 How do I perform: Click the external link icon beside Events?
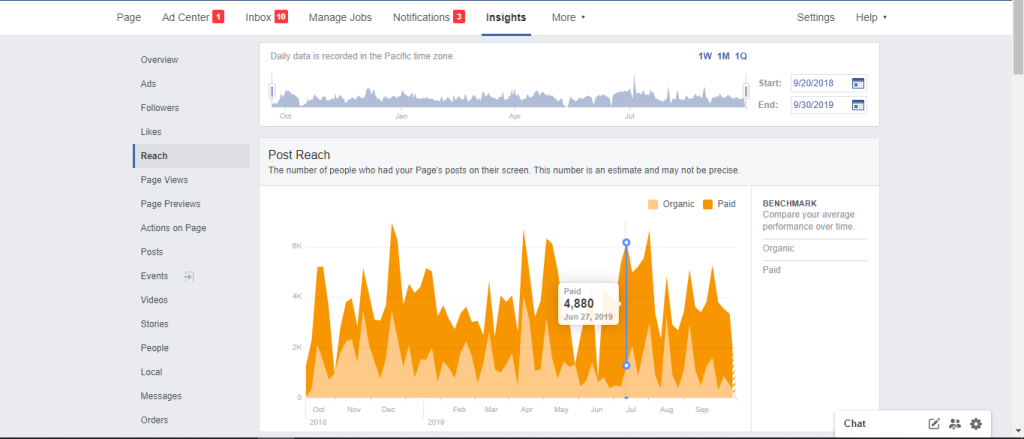click(187, 276)
